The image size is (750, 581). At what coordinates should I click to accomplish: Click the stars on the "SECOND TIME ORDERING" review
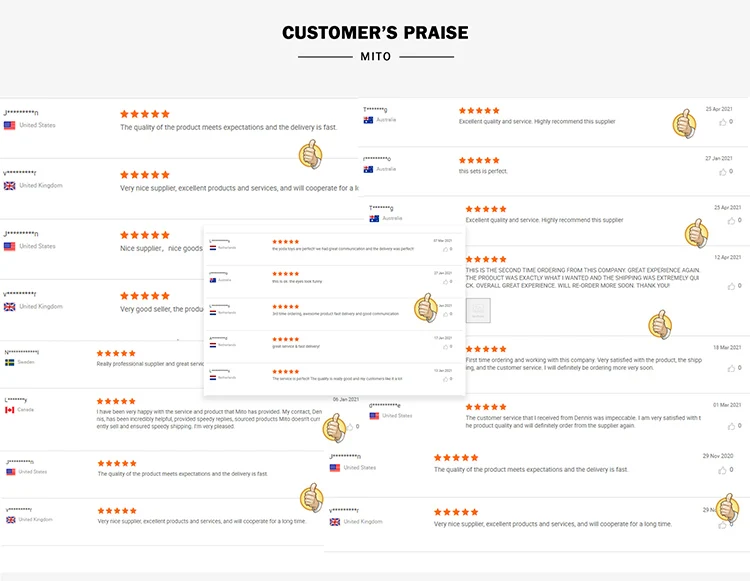(485, 259)
